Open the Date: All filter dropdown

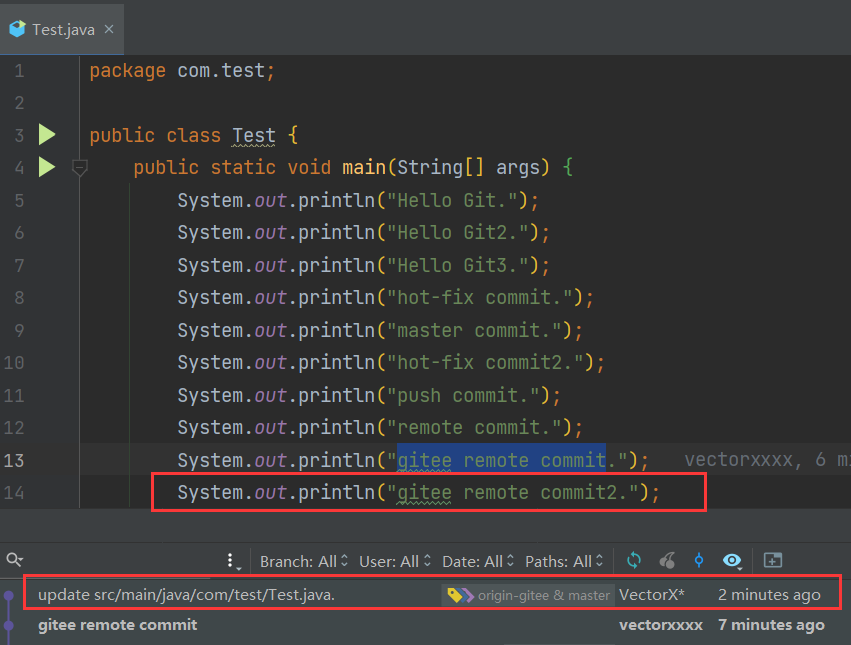[478, 561]
